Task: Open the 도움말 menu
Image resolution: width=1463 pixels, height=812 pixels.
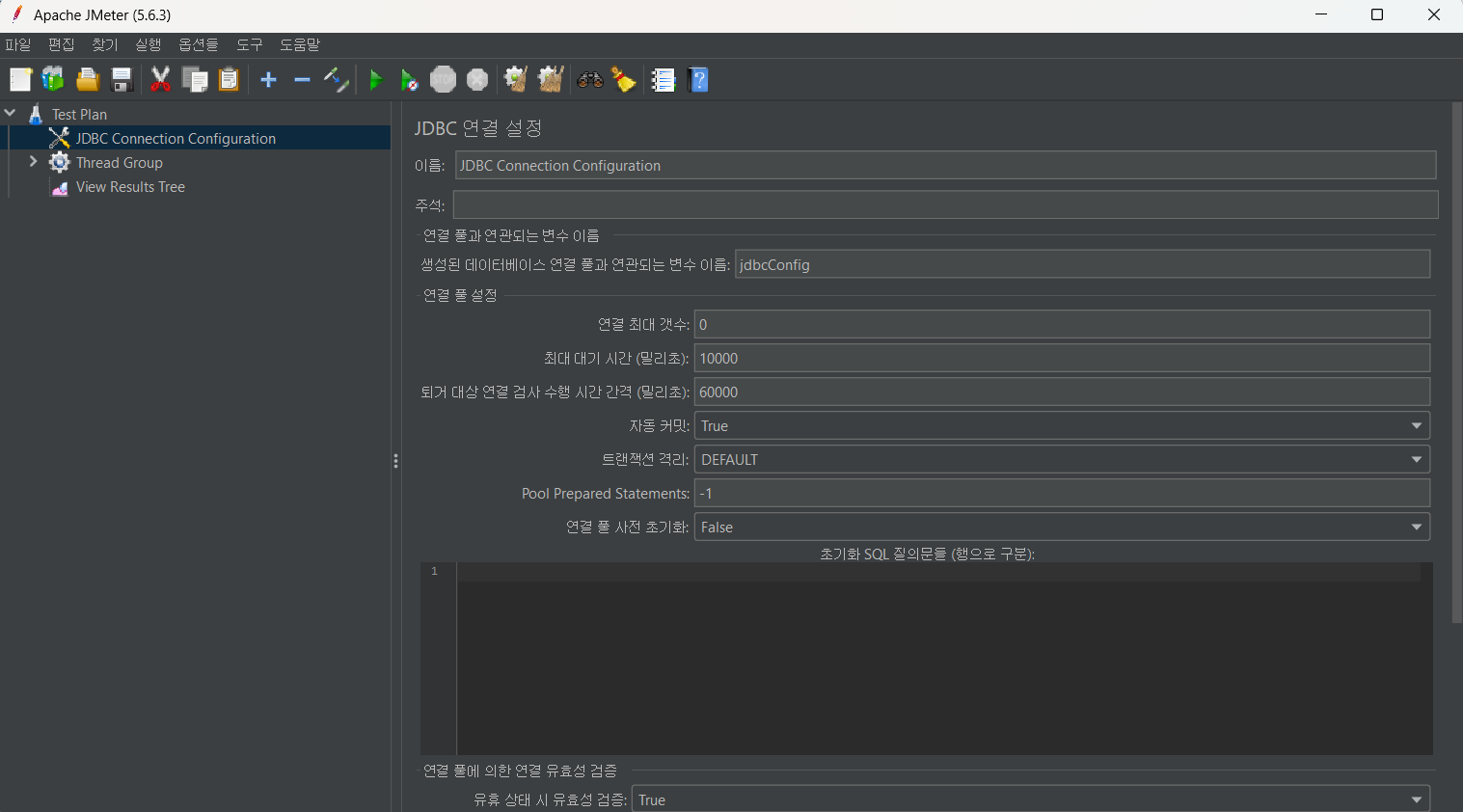Action: coord(300,45)
